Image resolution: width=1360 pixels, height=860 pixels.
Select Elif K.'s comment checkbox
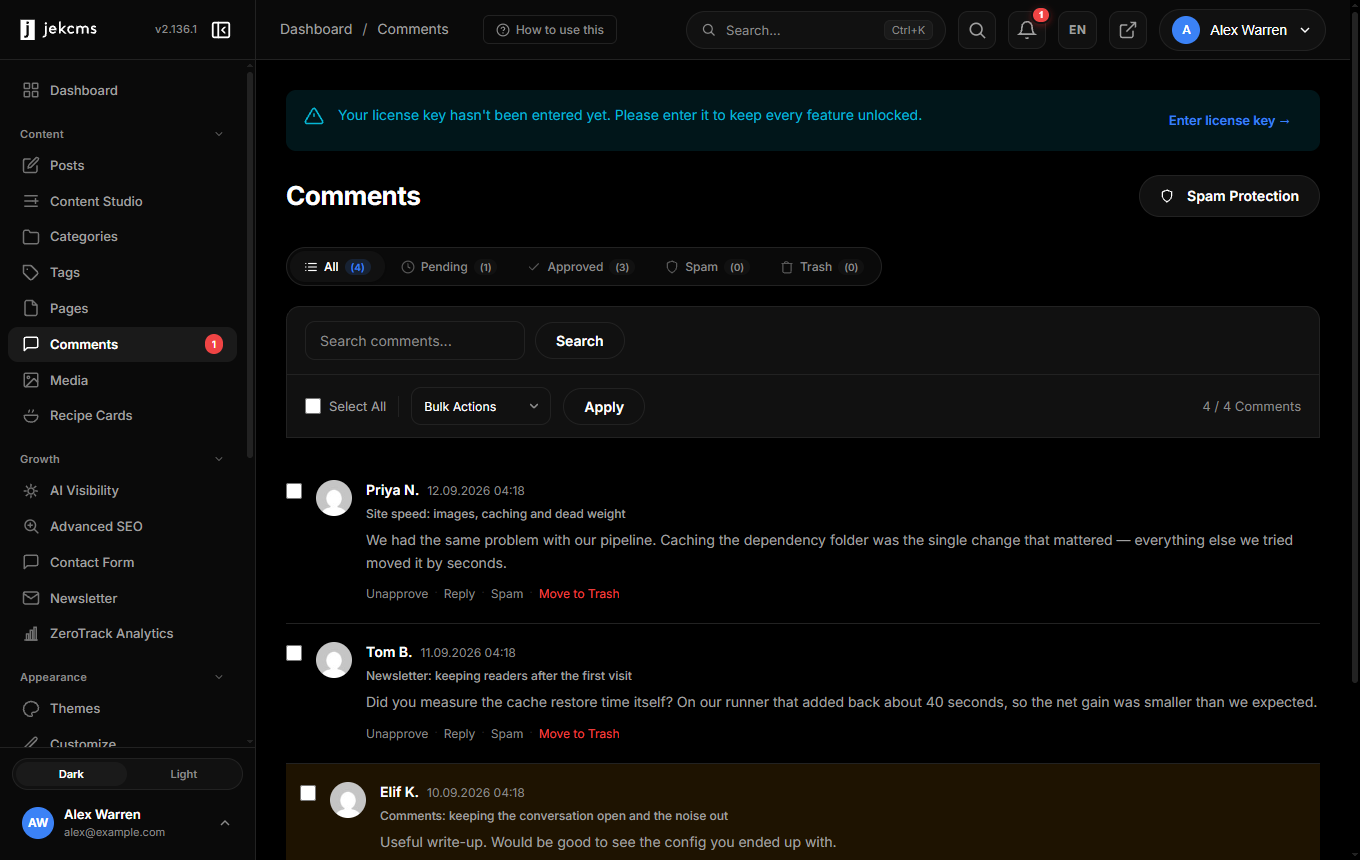308,793
